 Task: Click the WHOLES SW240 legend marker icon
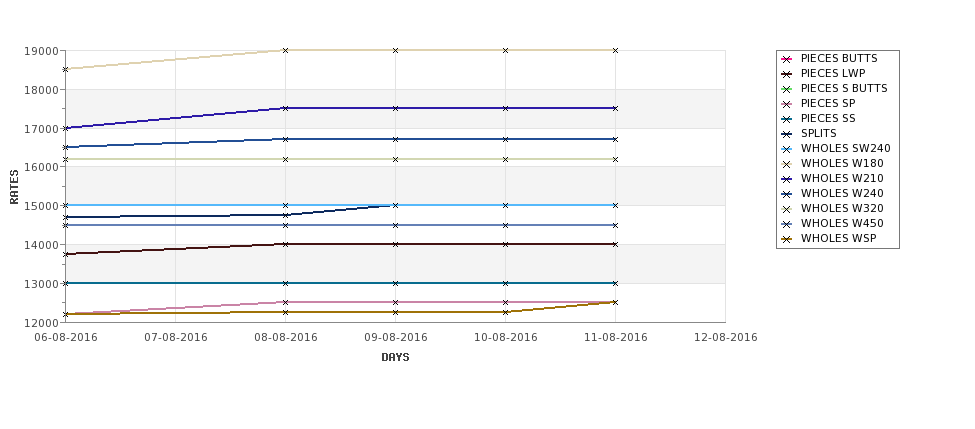(x=787, y=149)
